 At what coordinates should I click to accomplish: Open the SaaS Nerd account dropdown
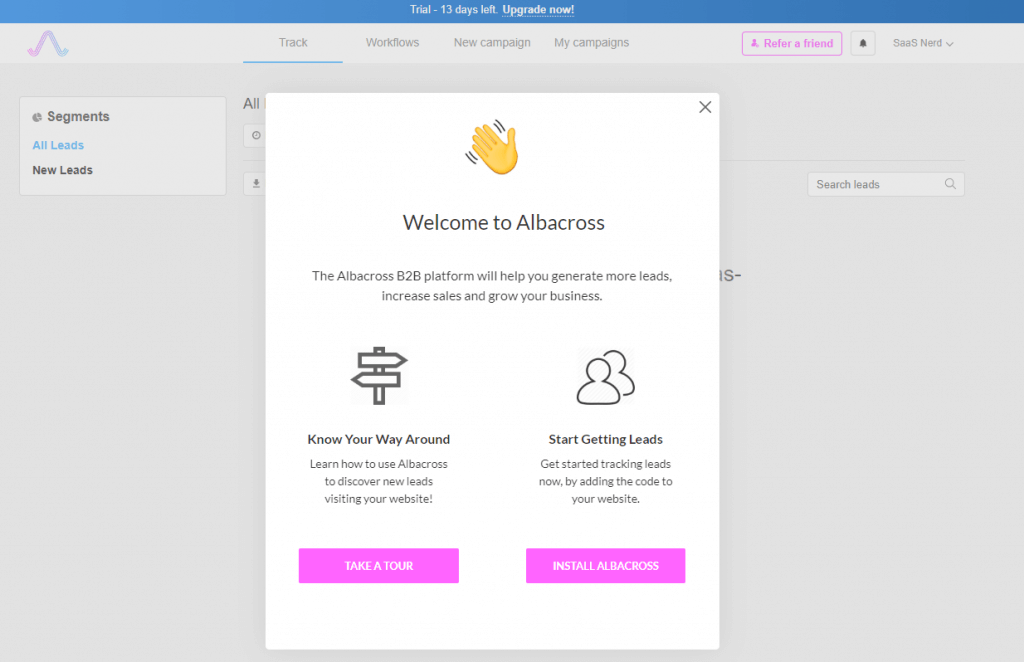point(921,43)
